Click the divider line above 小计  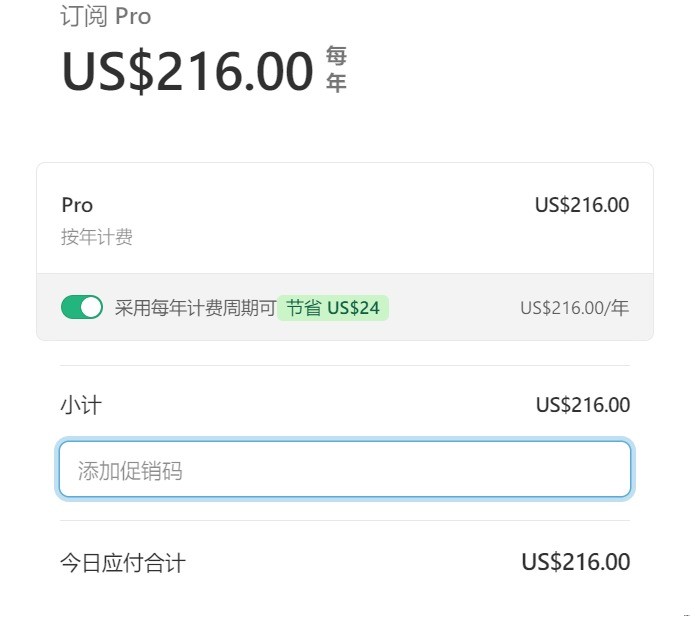coord(345,365)
